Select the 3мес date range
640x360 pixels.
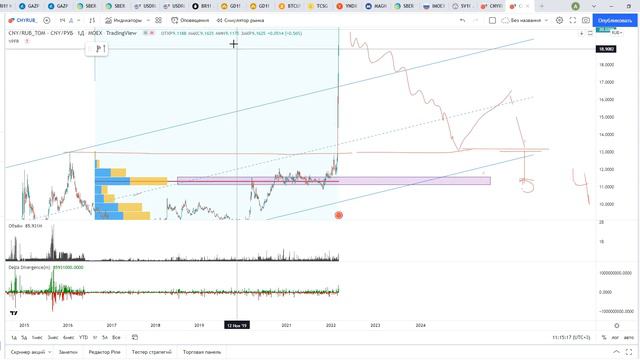[53, 338]
